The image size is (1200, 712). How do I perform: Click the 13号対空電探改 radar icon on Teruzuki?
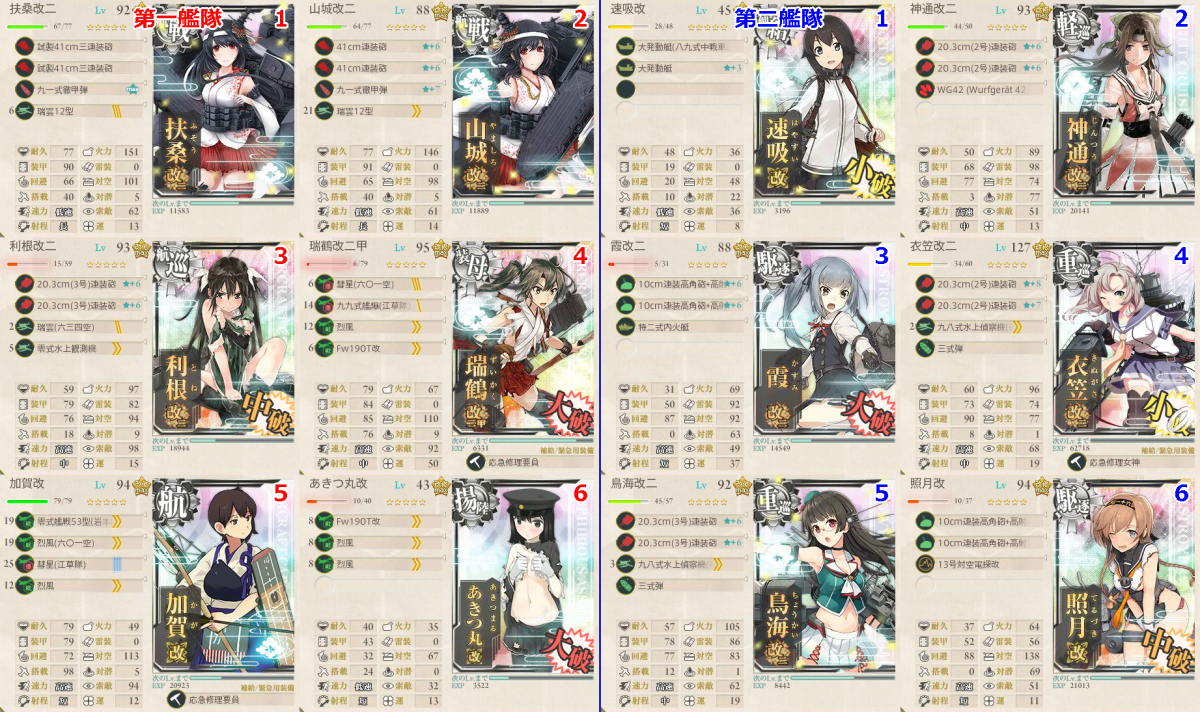[926, 564]
